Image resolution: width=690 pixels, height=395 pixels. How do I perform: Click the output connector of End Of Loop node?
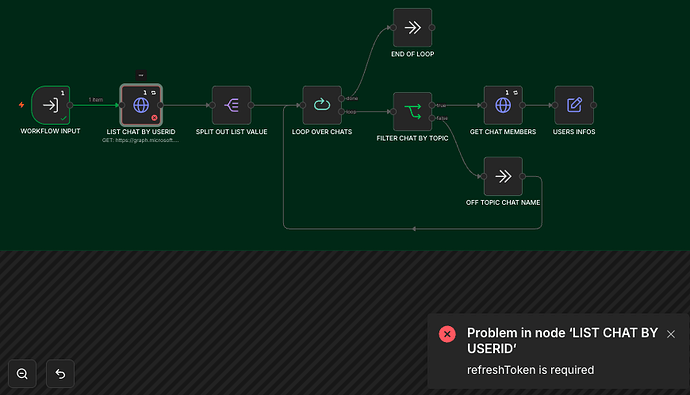click(432, 27)
